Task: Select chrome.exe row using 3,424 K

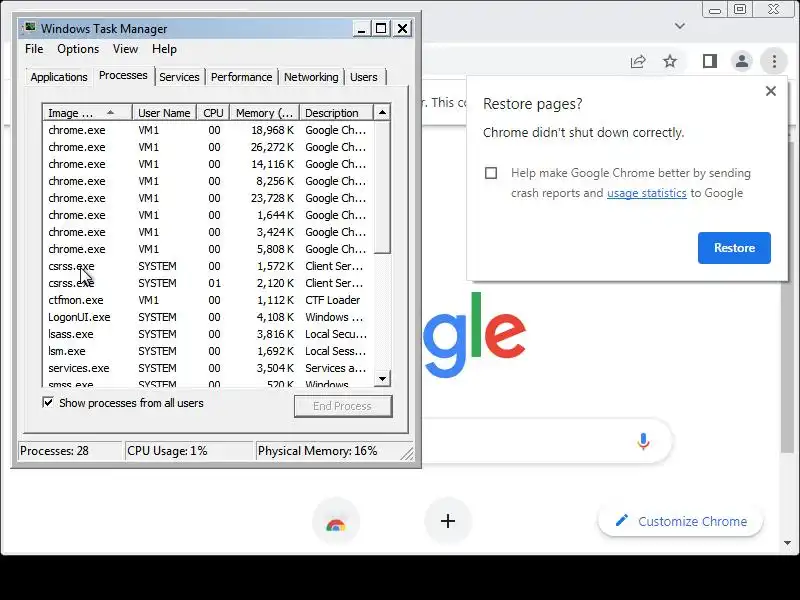Action: click(208, 232)
